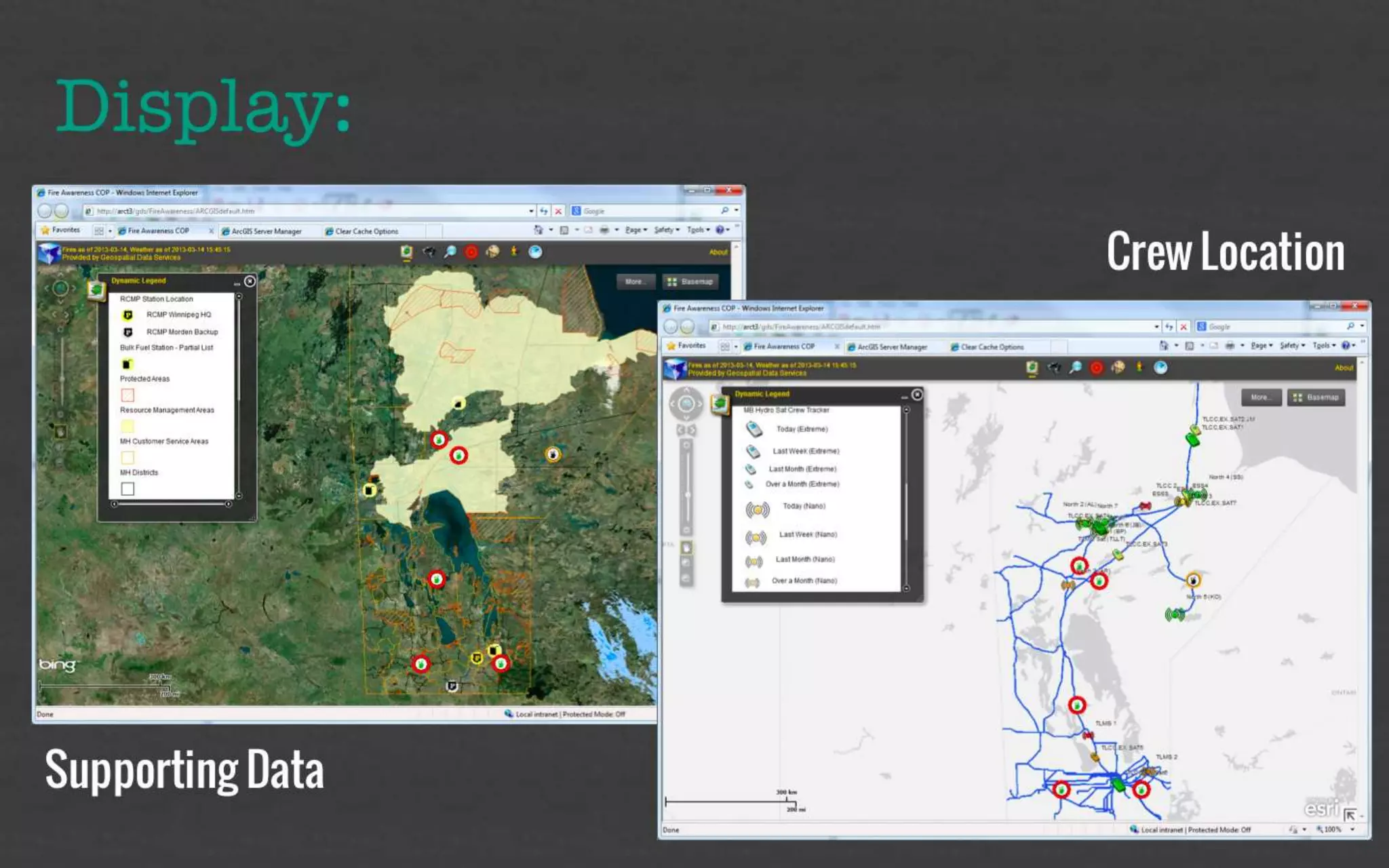1389x868 pixels.
Task: Click the green layers widget icon beside Crew Location legend
Action: 720,405
